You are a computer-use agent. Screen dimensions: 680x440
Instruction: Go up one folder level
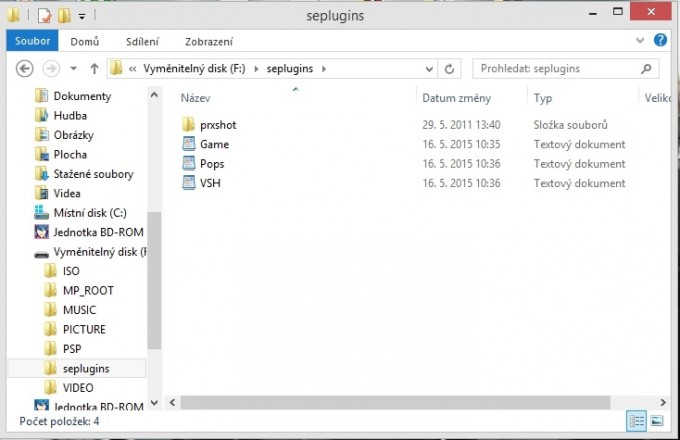tap(94, 68)
